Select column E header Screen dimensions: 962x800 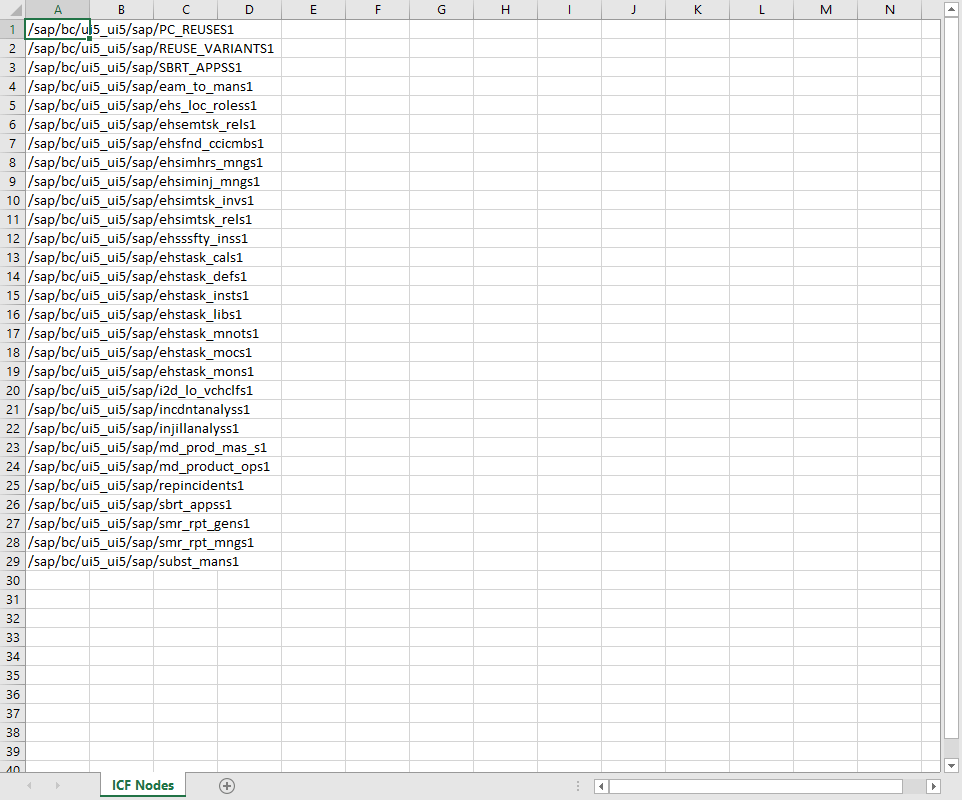click(x=314, y=10)
